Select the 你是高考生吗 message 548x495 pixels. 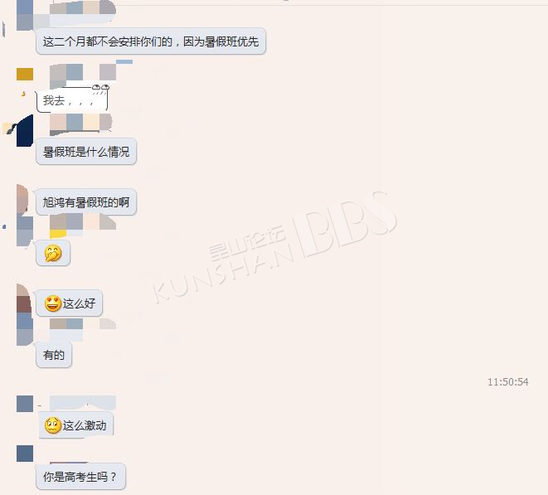(x=81, y=476)
